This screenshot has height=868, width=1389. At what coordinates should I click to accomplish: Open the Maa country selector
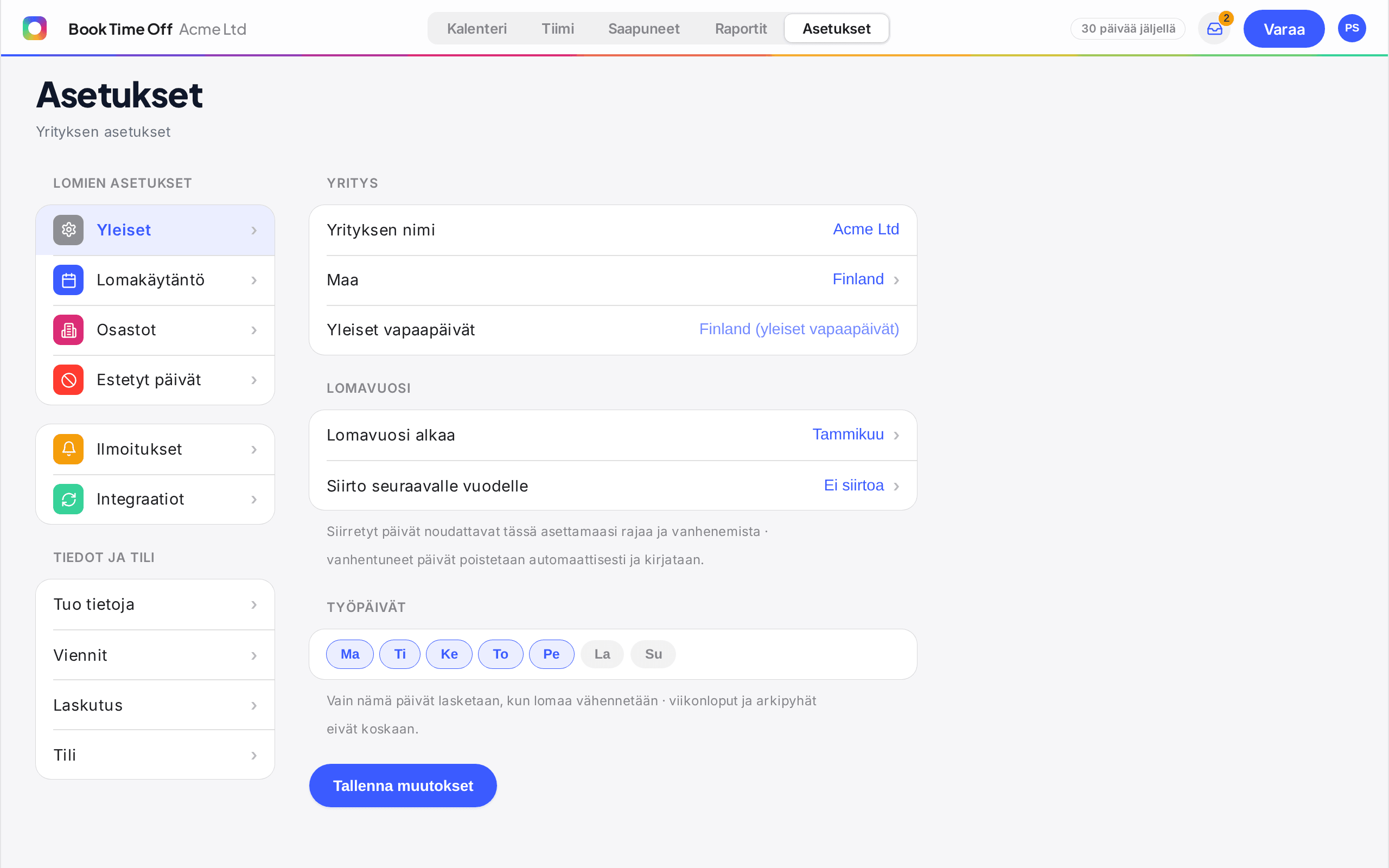pyautogui.click(x=613, y=280)
